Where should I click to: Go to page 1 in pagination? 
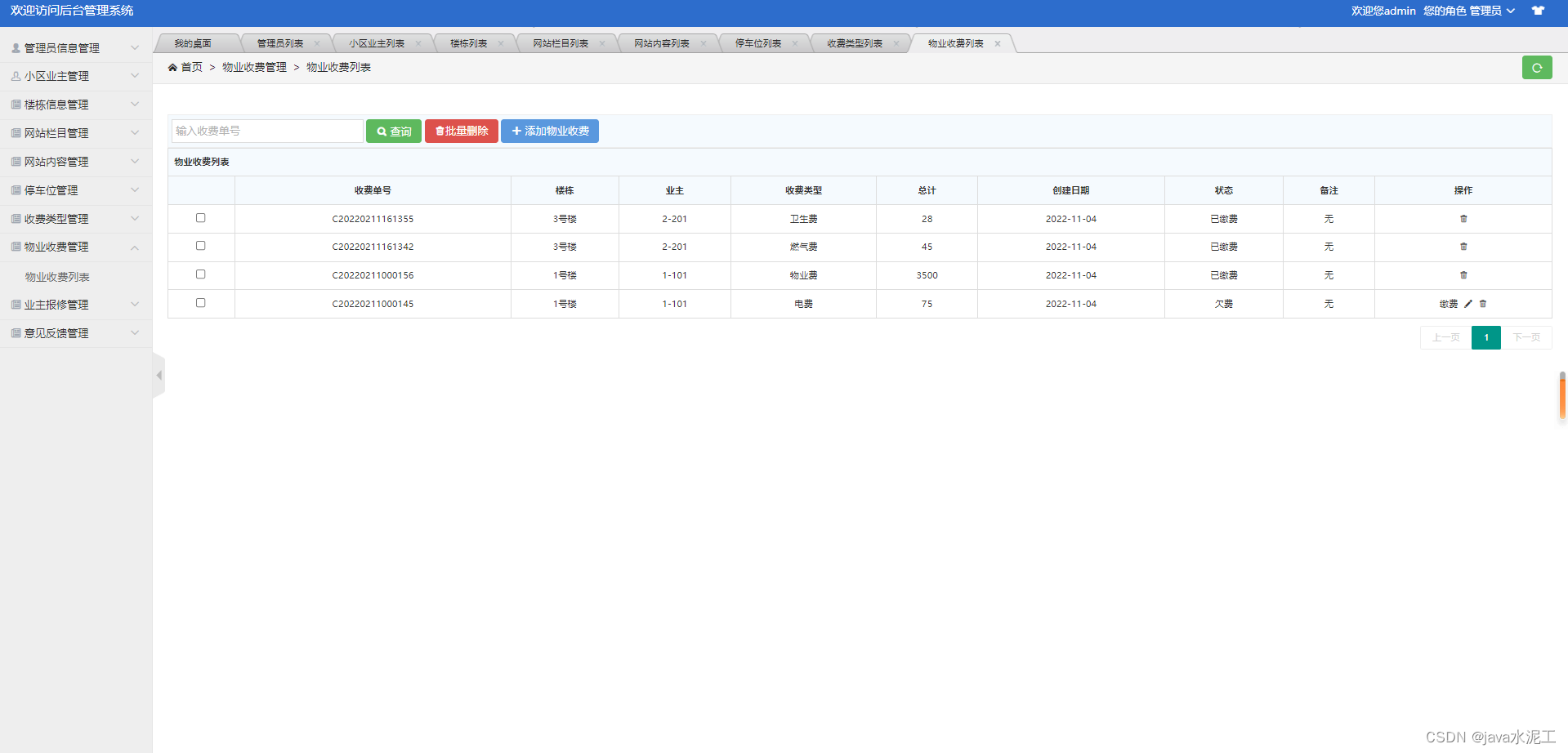(x=1486, y=337)
